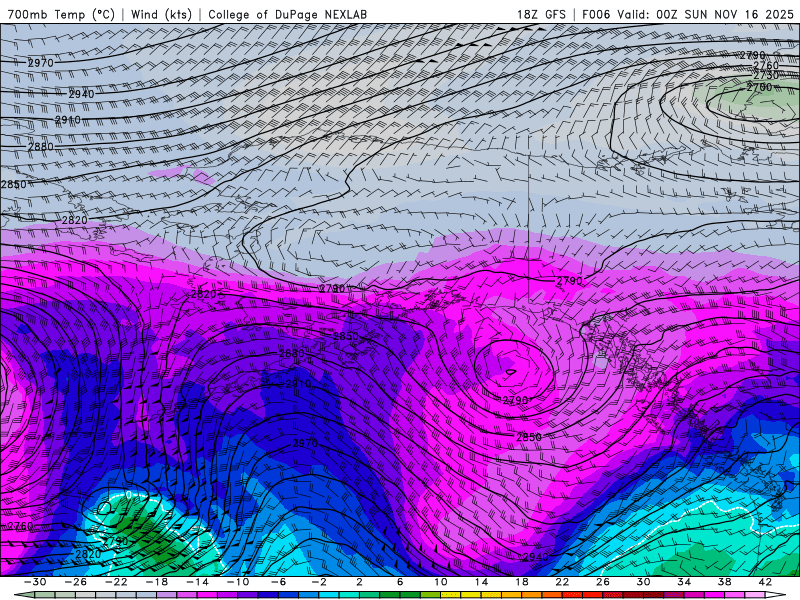Click the -22 color bar label
This screenshot has width=800, height=600.
tap(116, 582)
